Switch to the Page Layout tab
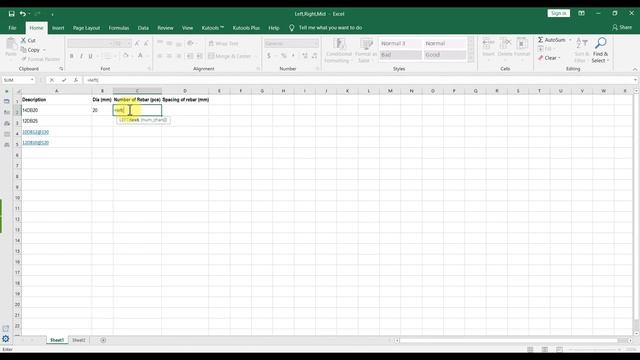 pyautogui.click(x=86, y=28)
